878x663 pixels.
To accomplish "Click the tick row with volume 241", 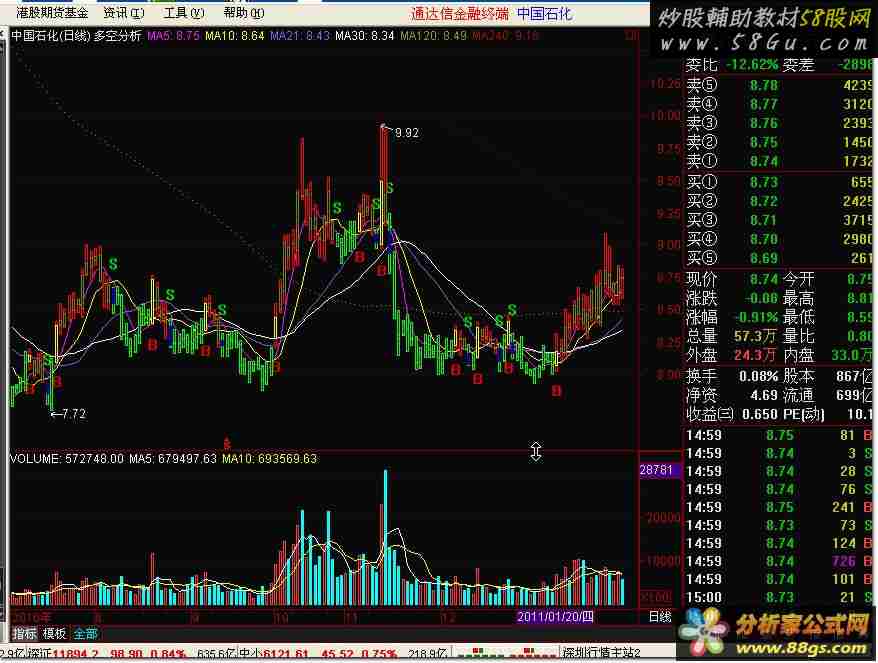I will 779,507.
